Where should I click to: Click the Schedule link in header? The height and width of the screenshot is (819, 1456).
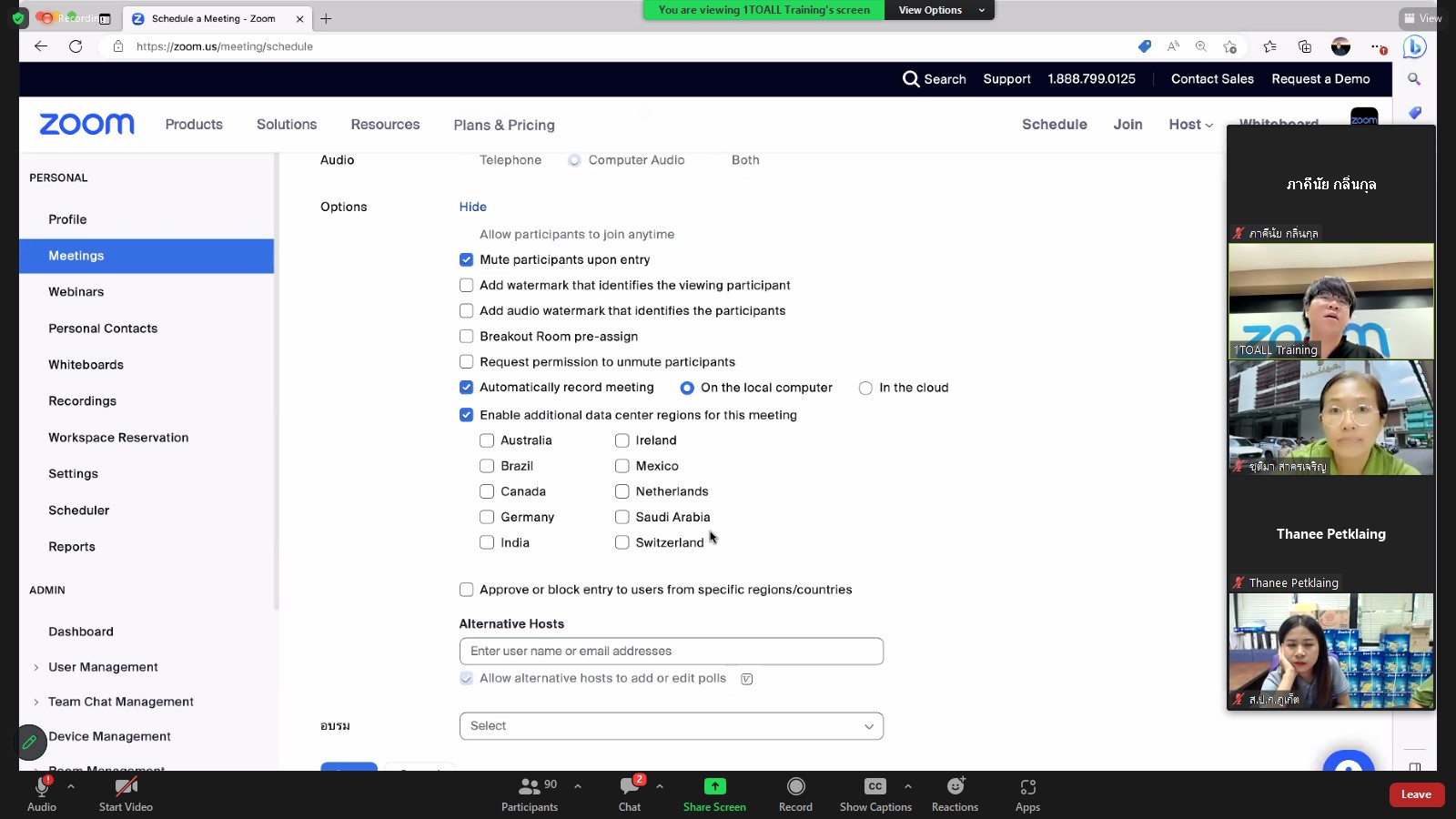[1054, 125]
